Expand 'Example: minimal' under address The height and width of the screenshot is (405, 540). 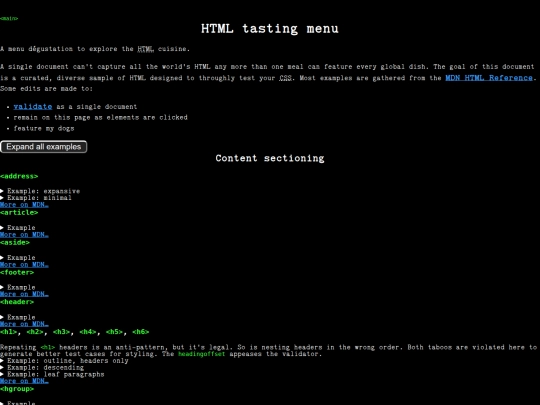(x=36, y=198)
